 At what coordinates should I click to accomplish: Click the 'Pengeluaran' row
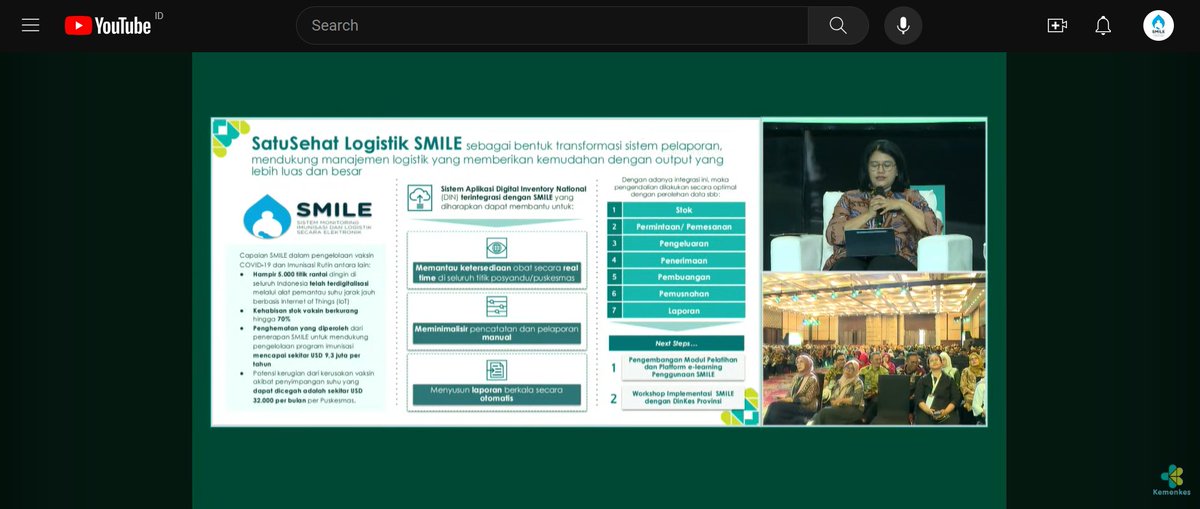[x=677, y=243]
